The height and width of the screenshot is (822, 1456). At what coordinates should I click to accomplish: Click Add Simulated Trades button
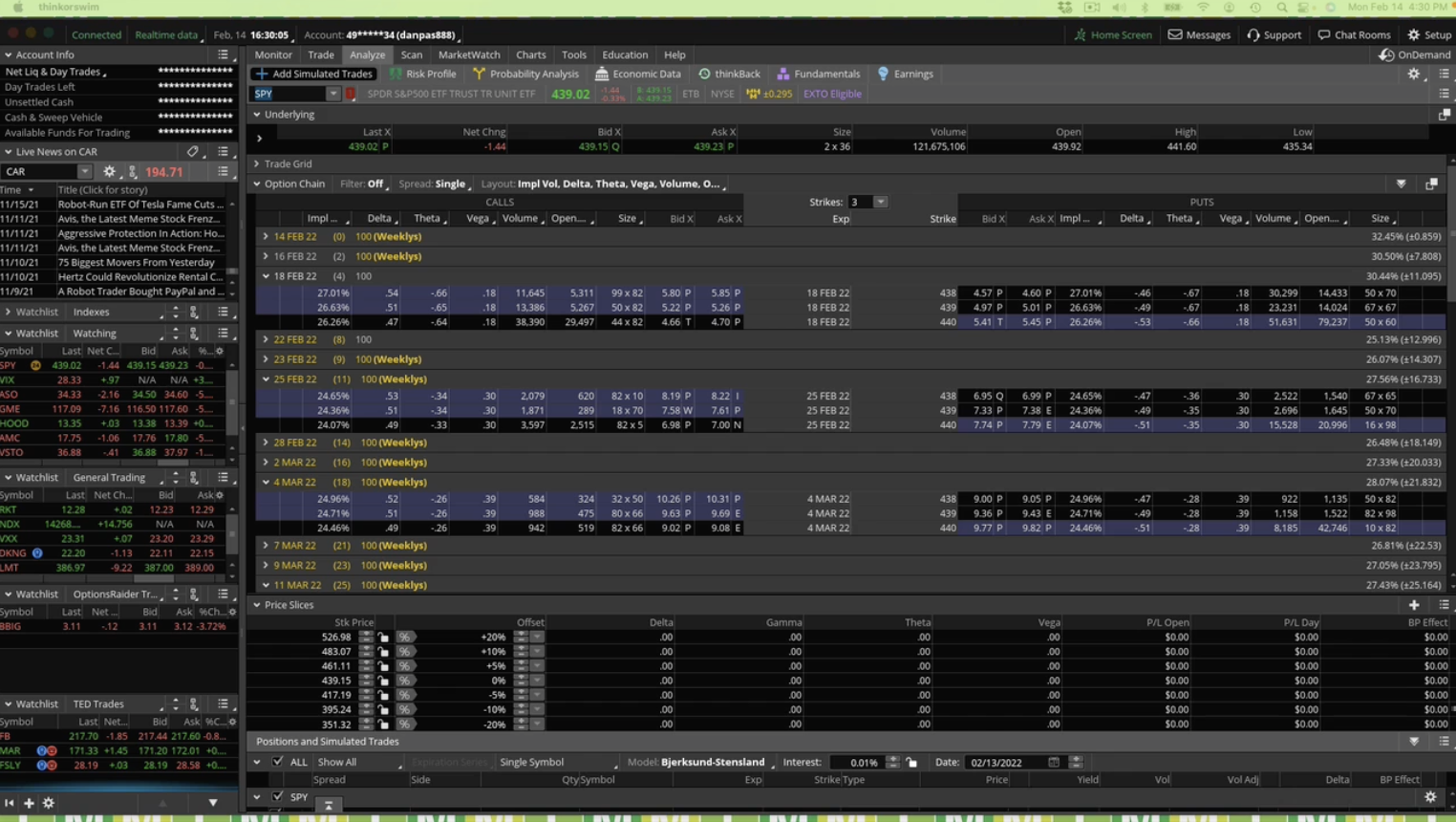313,74
